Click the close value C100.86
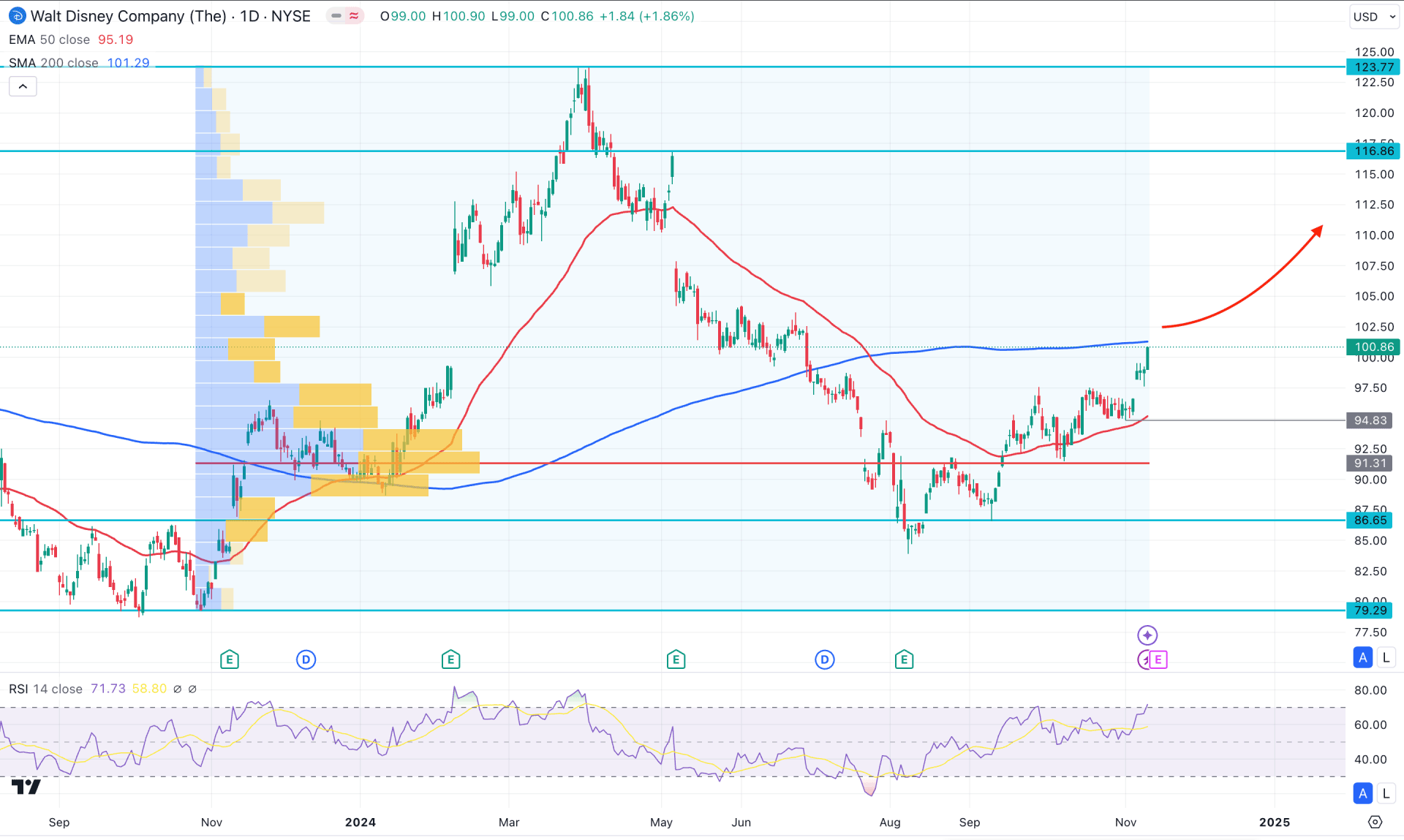 [567, 16]
